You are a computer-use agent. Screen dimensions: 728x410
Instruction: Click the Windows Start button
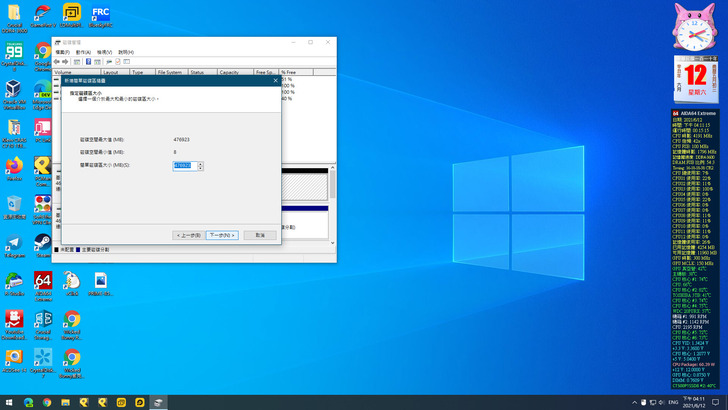point(10,402)
